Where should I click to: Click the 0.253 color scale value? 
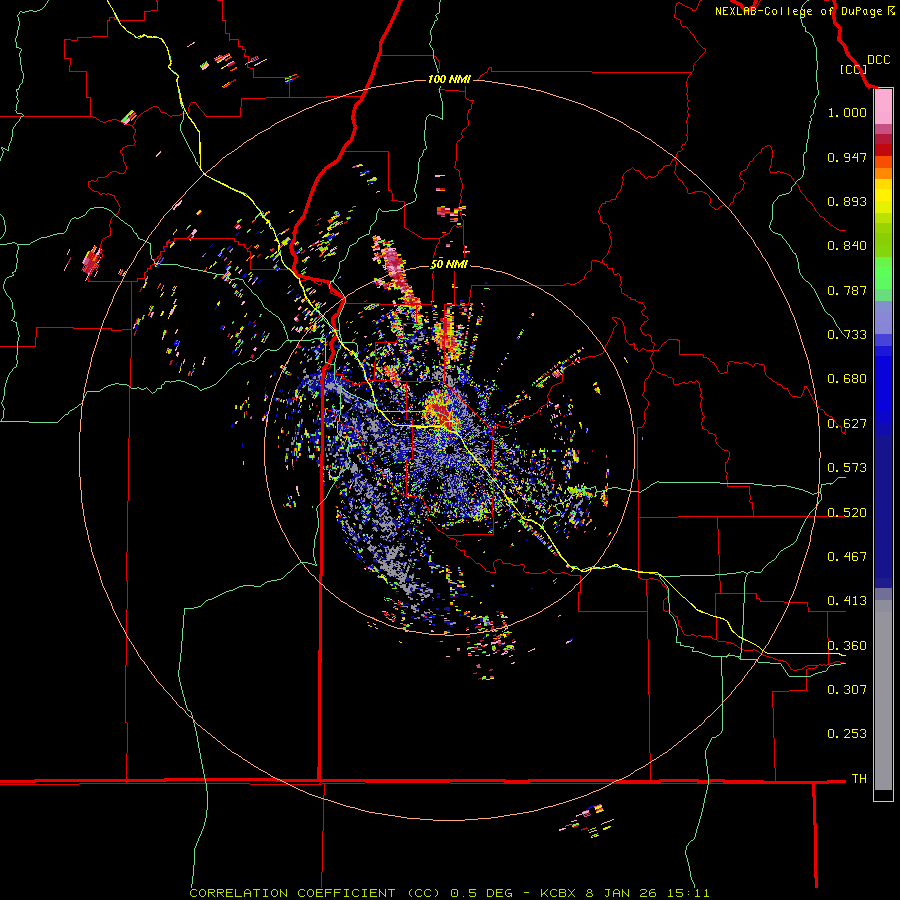847,734
